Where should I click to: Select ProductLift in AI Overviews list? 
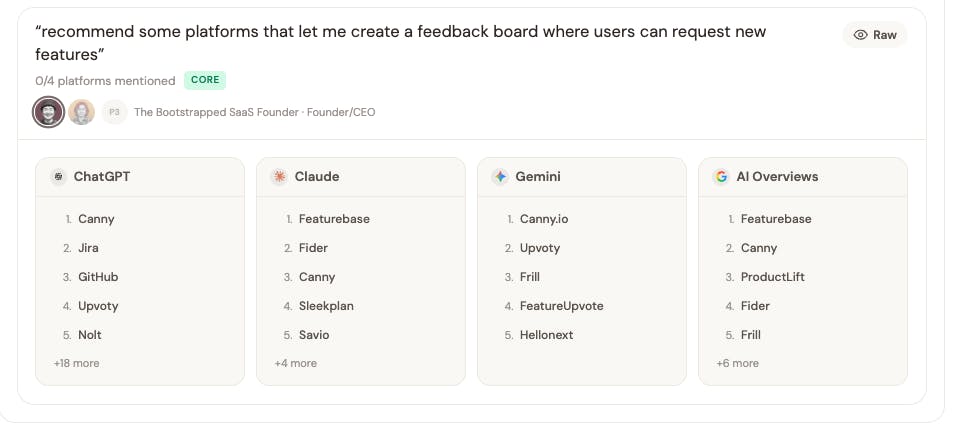[x=773, y=277]
